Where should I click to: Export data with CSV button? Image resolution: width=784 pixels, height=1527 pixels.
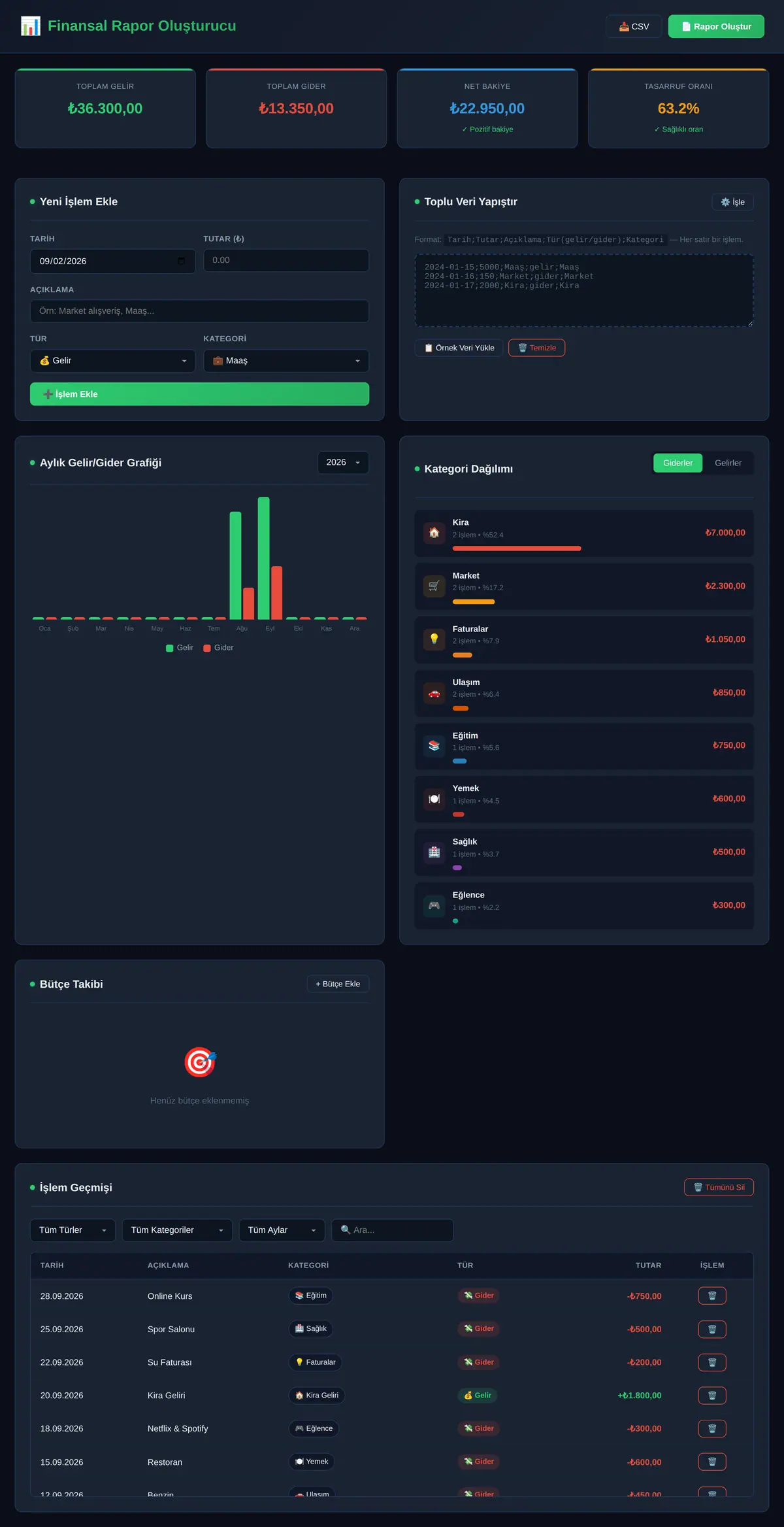[634, 26]
